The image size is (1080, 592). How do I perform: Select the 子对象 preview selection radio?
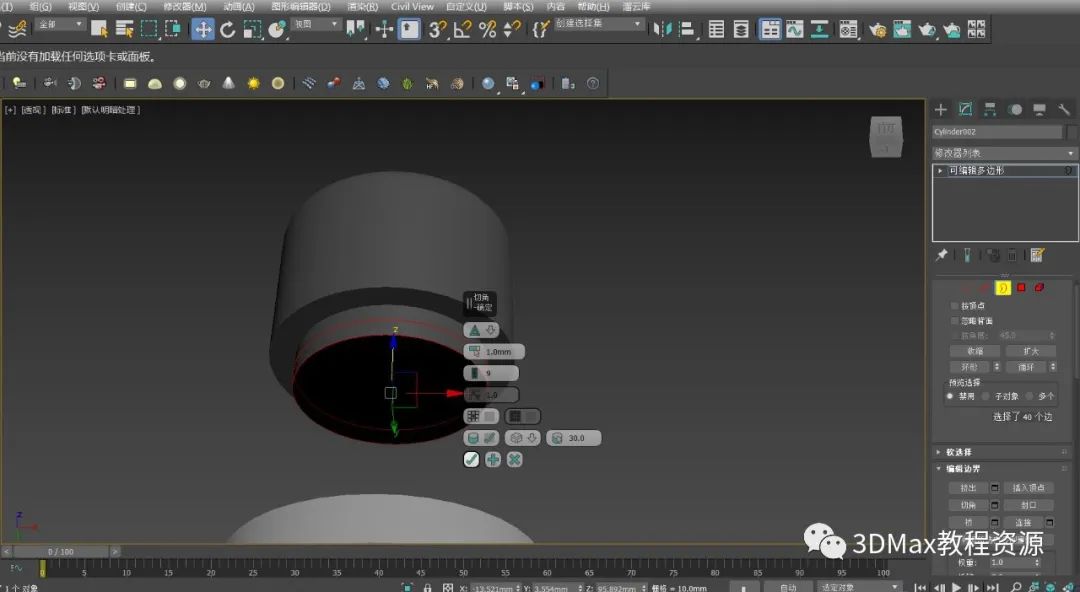pyautogui.click(x=987, y=396)
